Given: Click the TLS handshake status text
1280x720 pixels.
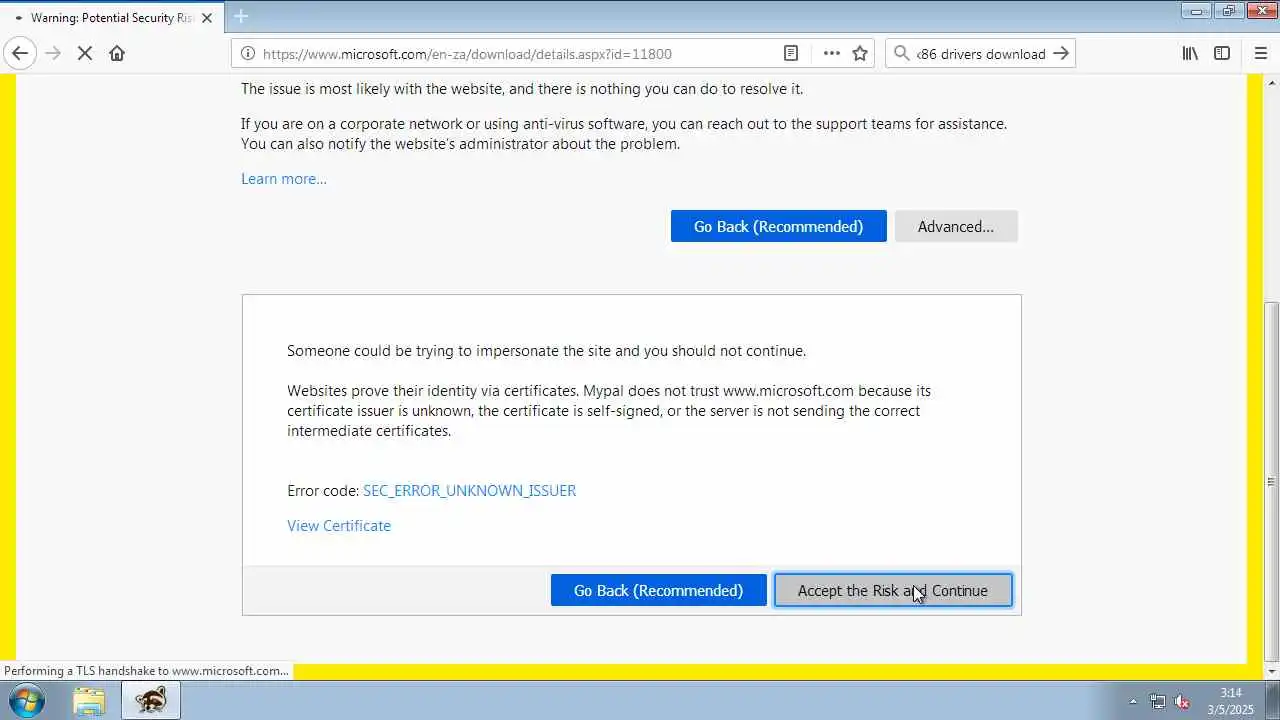Looking at the screenshot, I should [x=146, y=671].
